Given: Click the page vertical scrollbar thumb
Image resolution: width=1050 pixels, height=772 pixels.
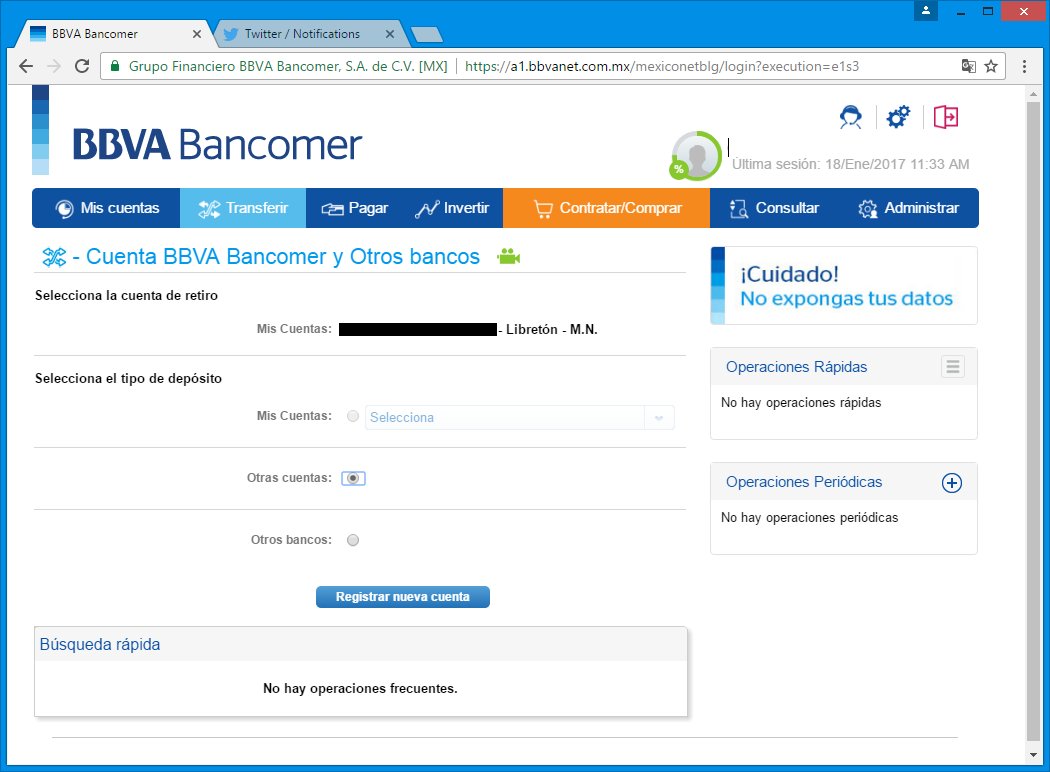Looking at the screenshot, I should click(1033, 422).
